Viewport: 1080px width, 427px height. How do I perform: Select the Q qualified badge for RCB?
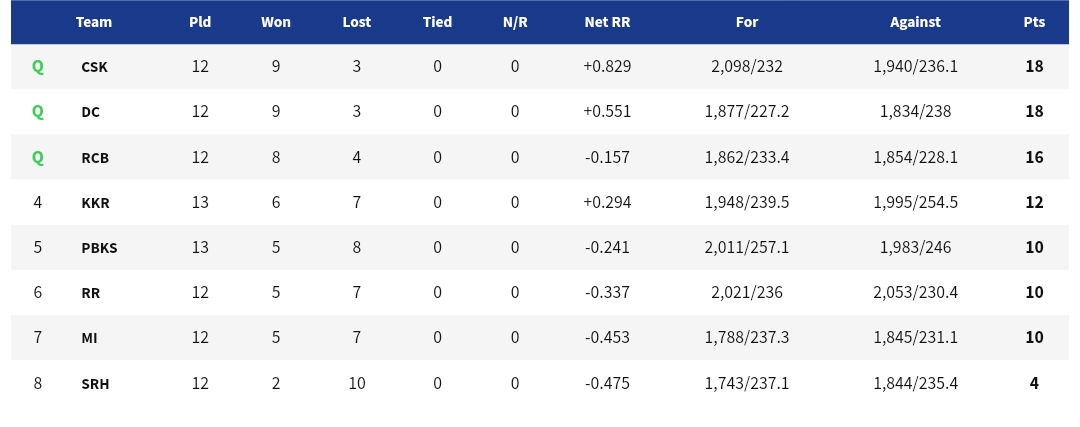pyautogui.click(x=38, y=157)
